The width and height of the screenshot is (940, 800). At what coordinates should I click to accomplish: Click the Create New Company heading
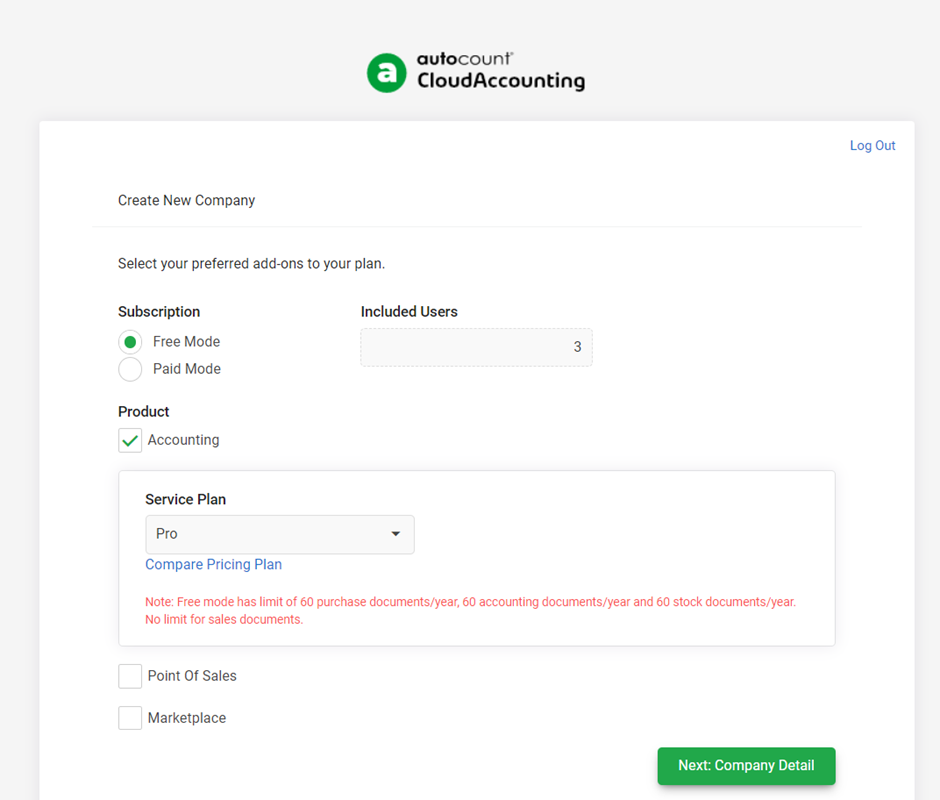coord(186,200)
